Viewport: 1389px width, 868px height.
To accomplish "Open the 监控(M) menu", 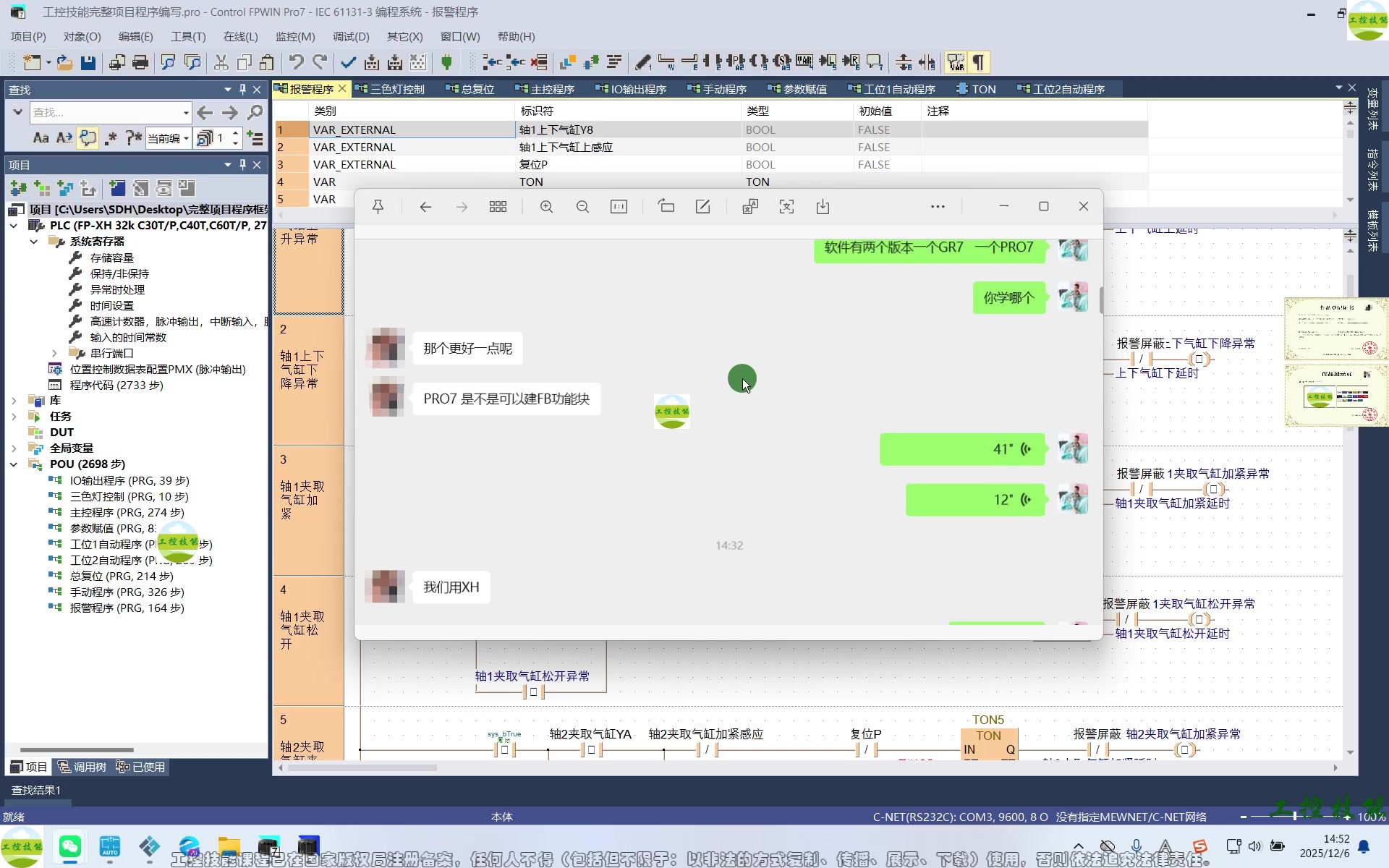I will (294, 36).
